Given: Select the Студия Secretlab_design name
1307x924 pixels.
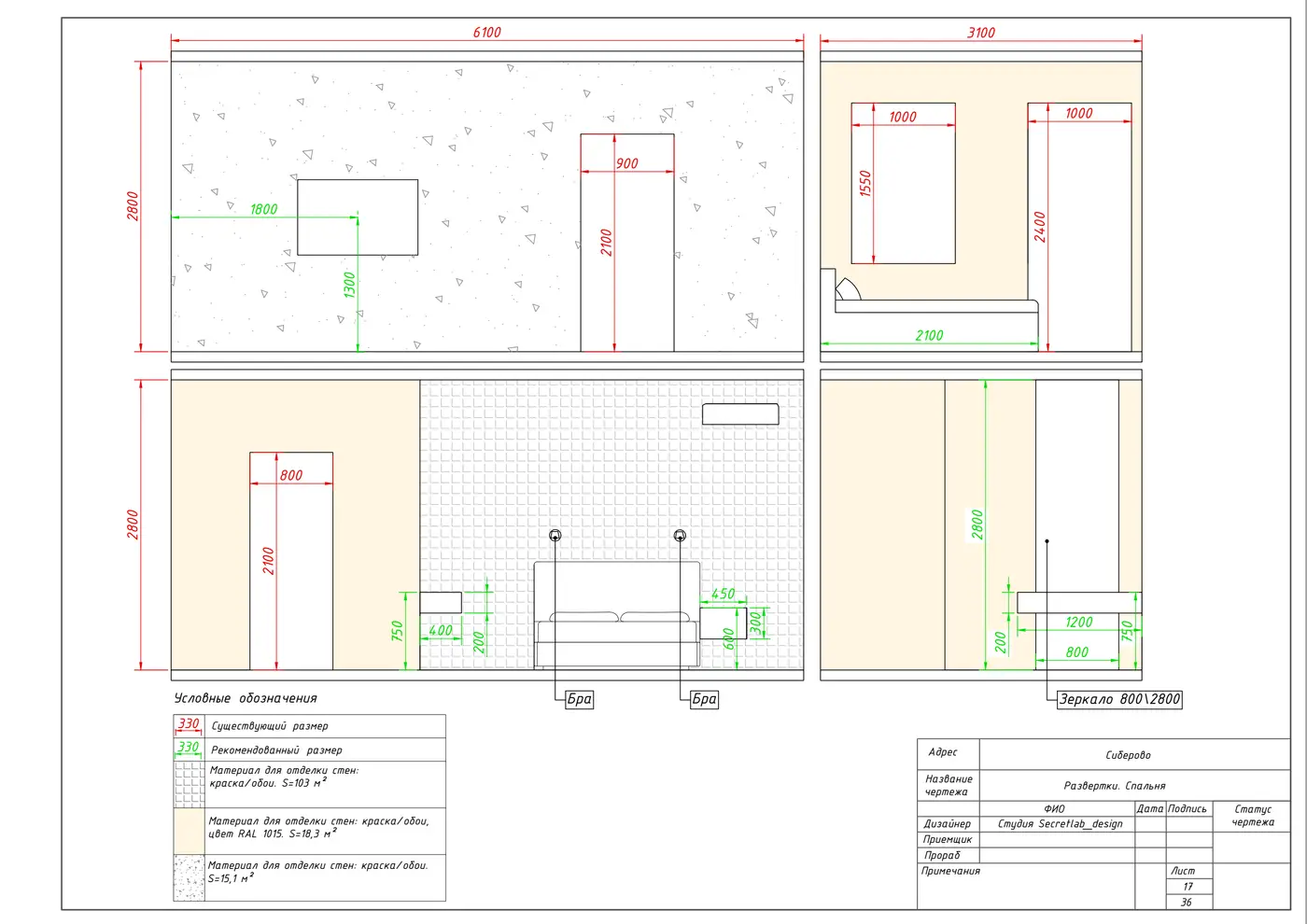Looking at the screenshot, I should 1061,824.
